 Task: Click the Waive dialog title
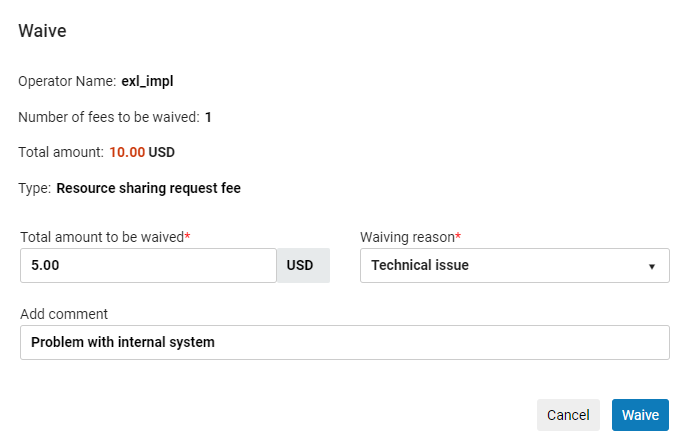[42, 31]
